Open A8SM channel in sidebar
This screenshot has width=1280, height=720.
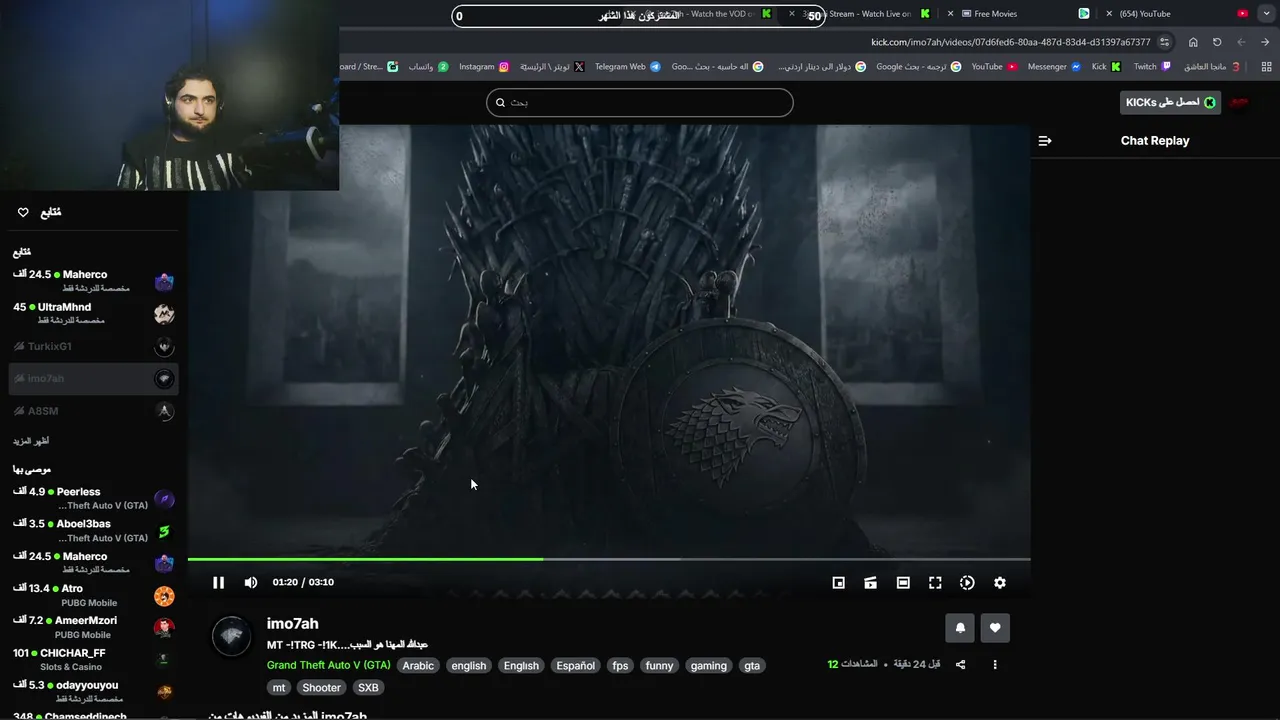pos(93,411)
